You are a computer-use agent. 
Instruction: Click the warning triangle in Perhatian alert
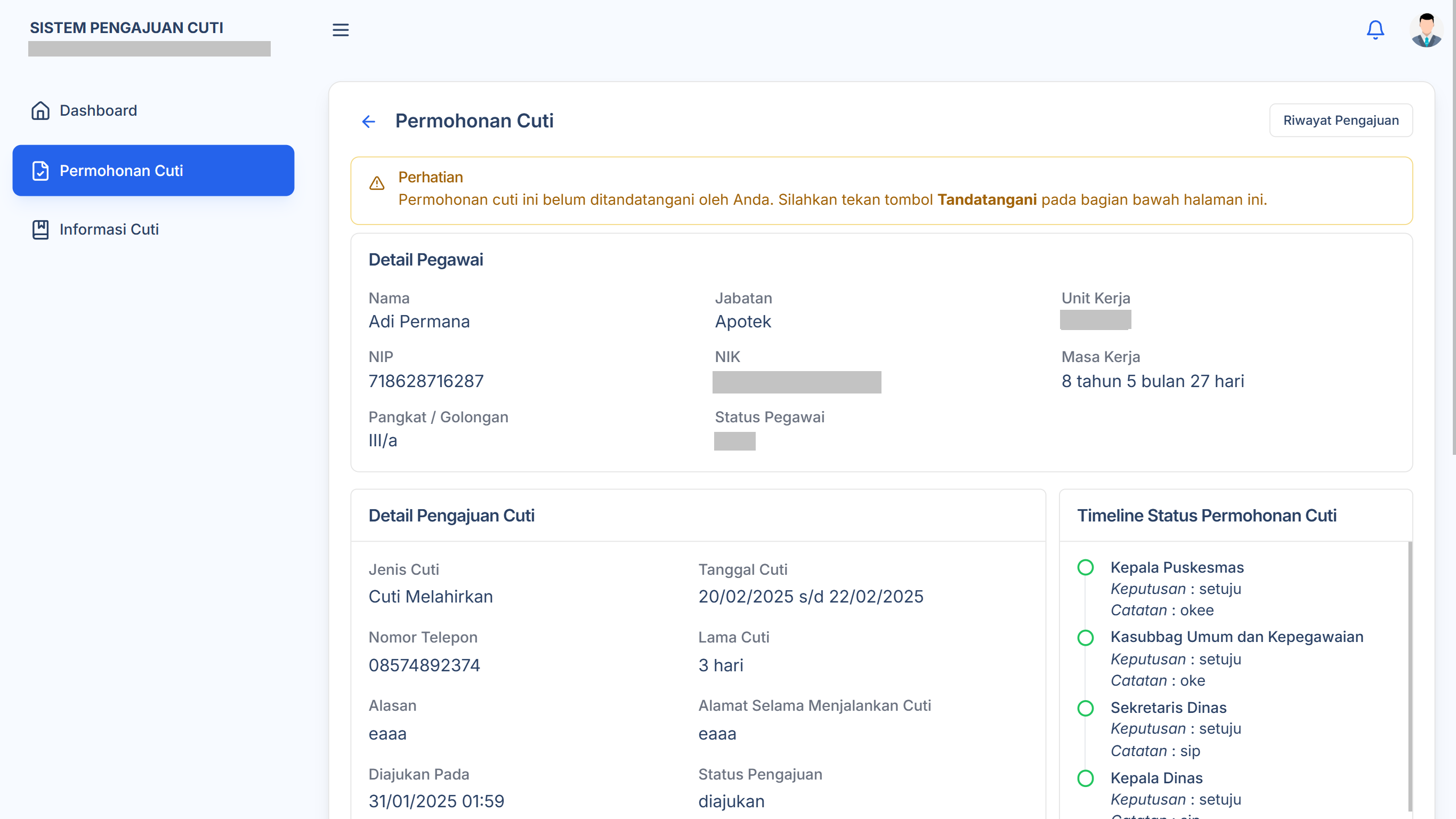point(377,183)
